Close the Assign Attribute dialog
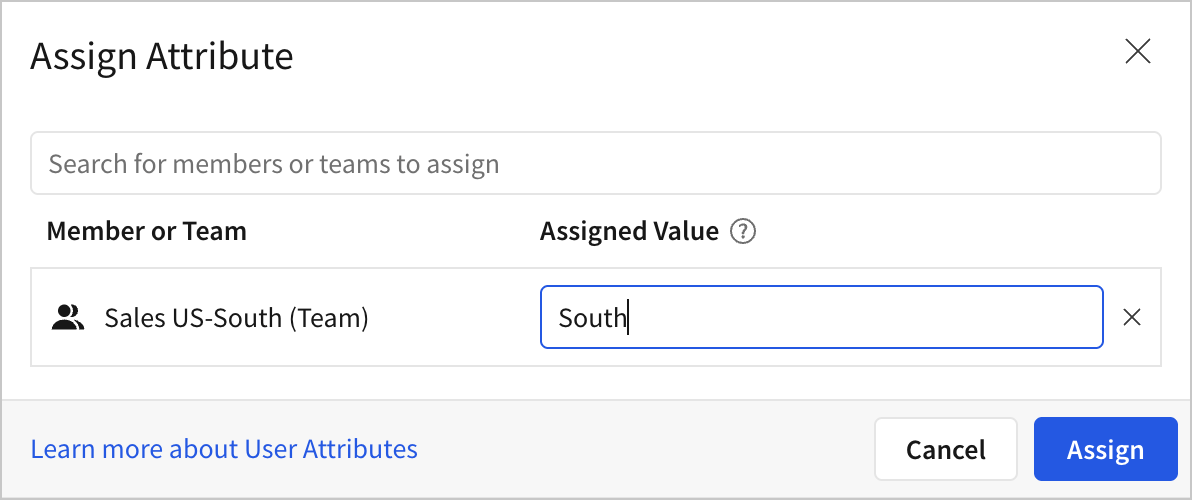The width and height of the screenshot is (1192, 500). click(x=1137, y=52)
